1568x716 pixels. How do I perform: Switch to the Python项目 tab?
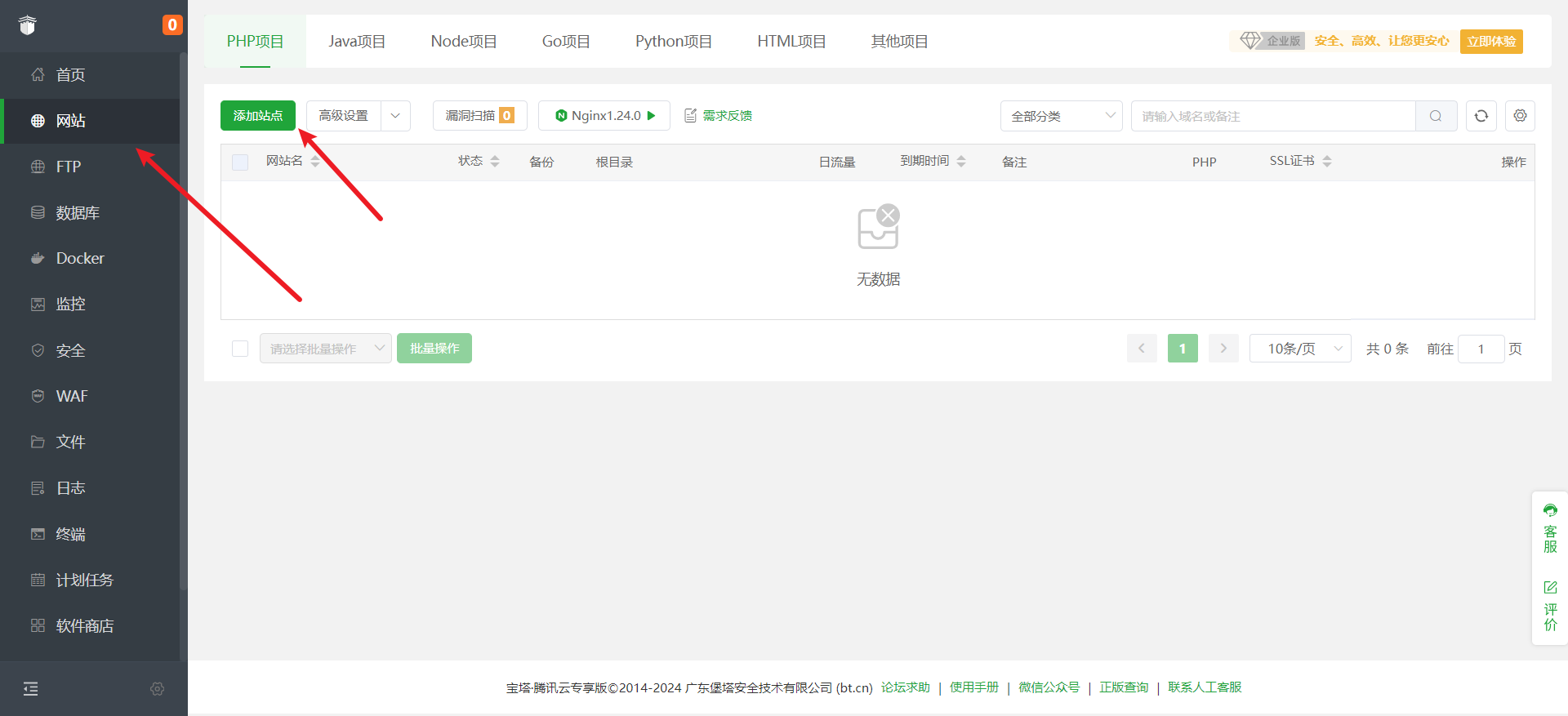point(674,42)
